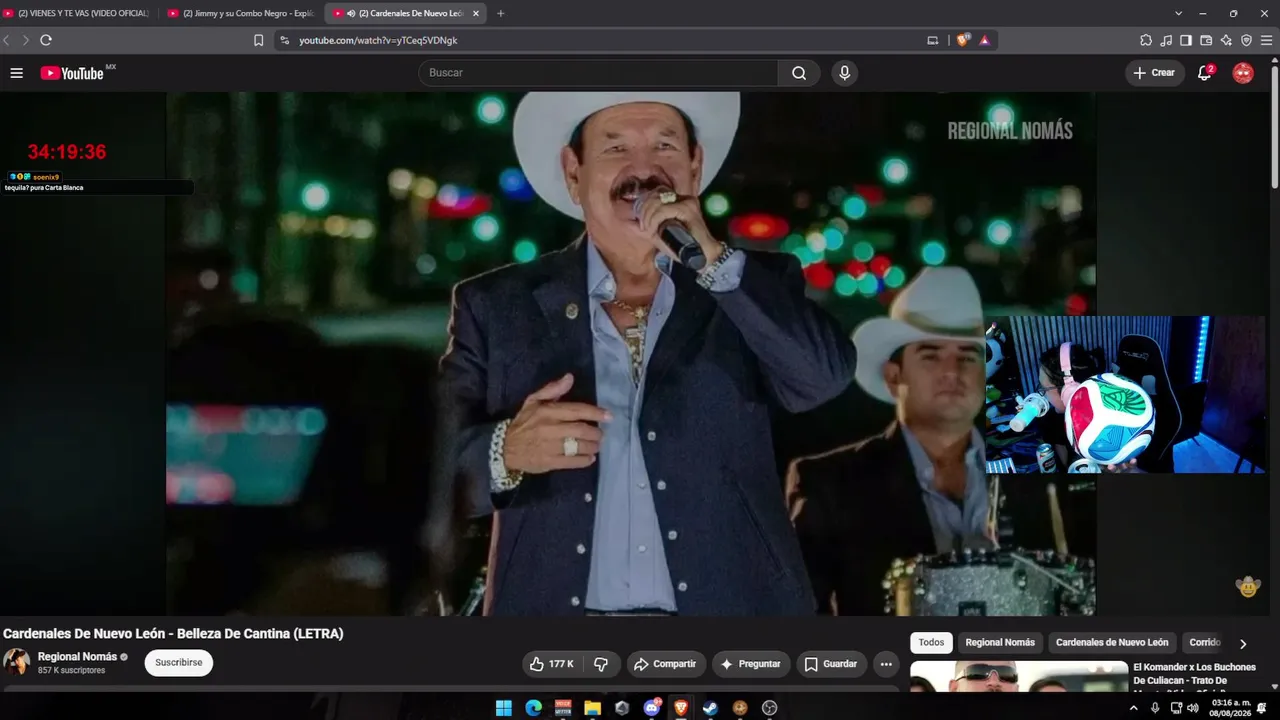Open Brave Rewards triangle icon
The height and width of the screenshot is (720, 1280).
coord(985,41)
